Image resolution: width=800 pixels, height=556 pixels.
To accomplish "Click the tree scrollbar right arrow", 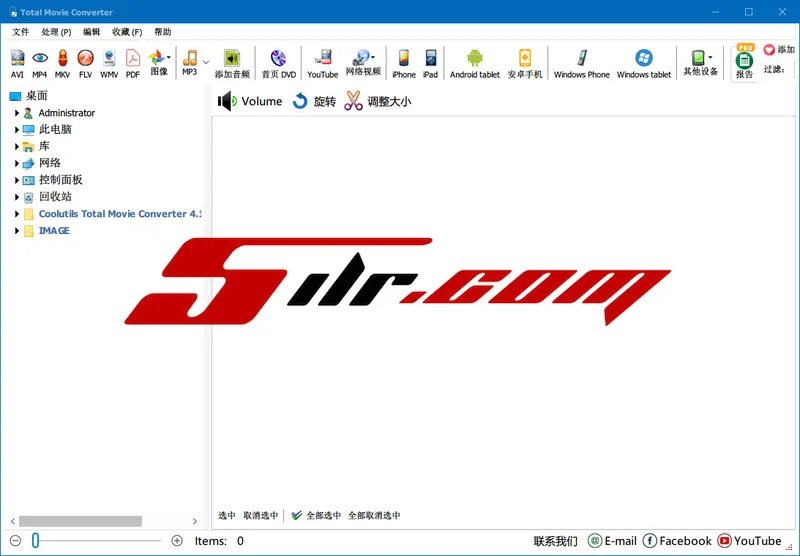I will (x=194, y=521).
